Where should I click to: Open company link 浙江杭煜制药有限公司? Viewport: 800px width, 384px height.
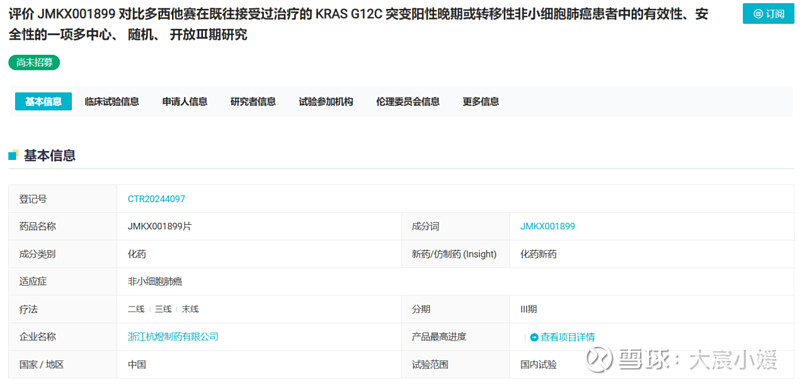(x=173, y=337)
